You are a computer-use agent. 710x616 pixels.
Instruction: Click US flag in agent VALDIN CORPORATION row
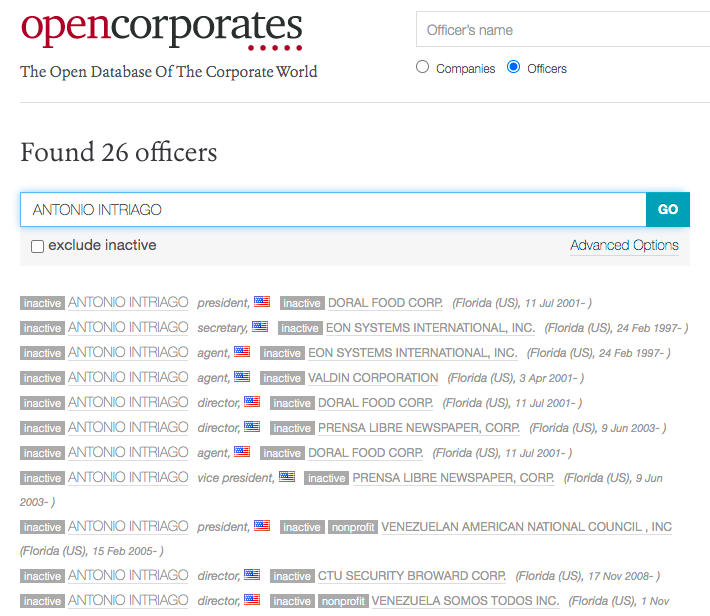242,376
